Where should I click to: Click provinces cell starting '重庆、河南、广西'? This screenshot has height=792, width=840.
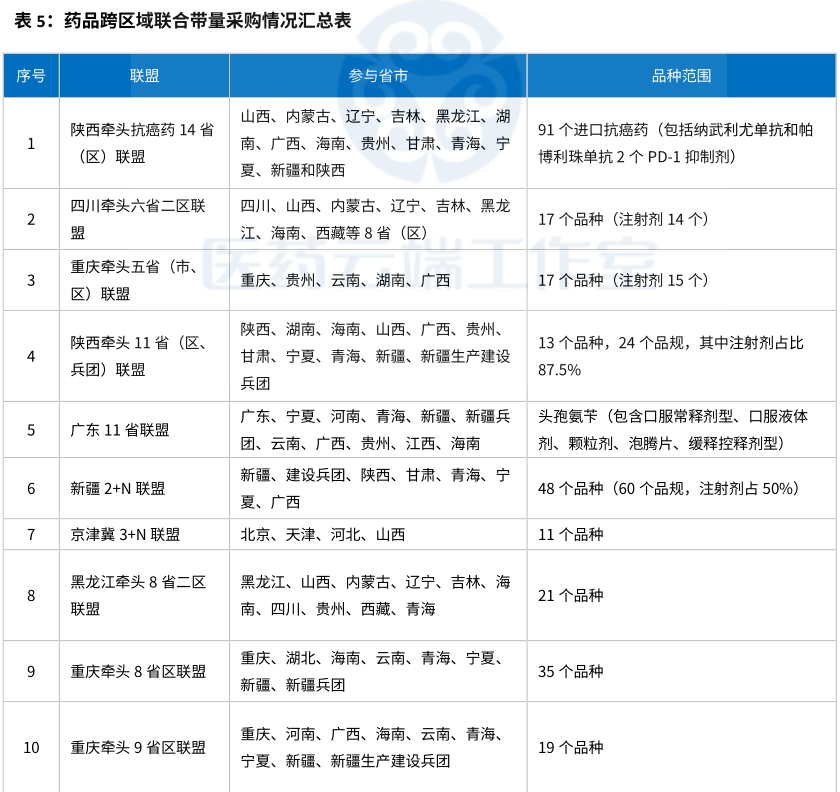(378, 748)
